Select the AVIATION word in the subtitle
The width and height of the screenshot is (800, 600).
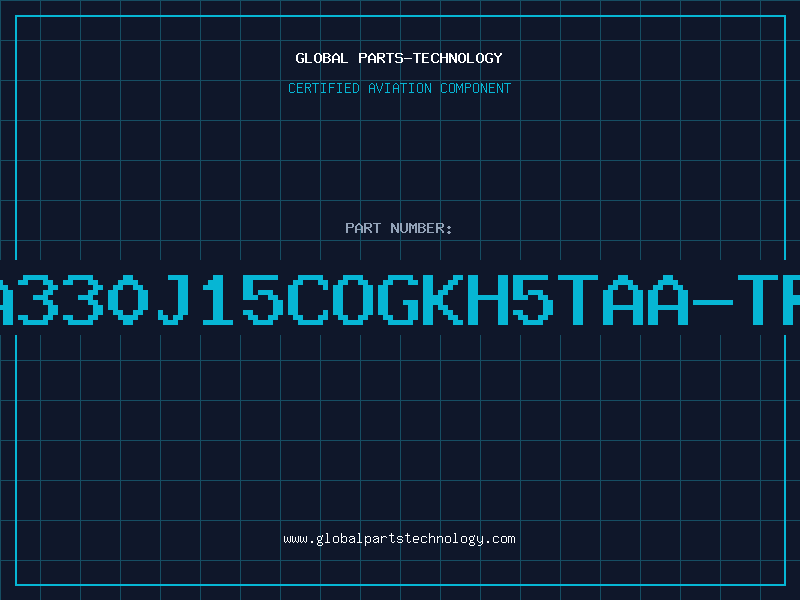point(400,88)
